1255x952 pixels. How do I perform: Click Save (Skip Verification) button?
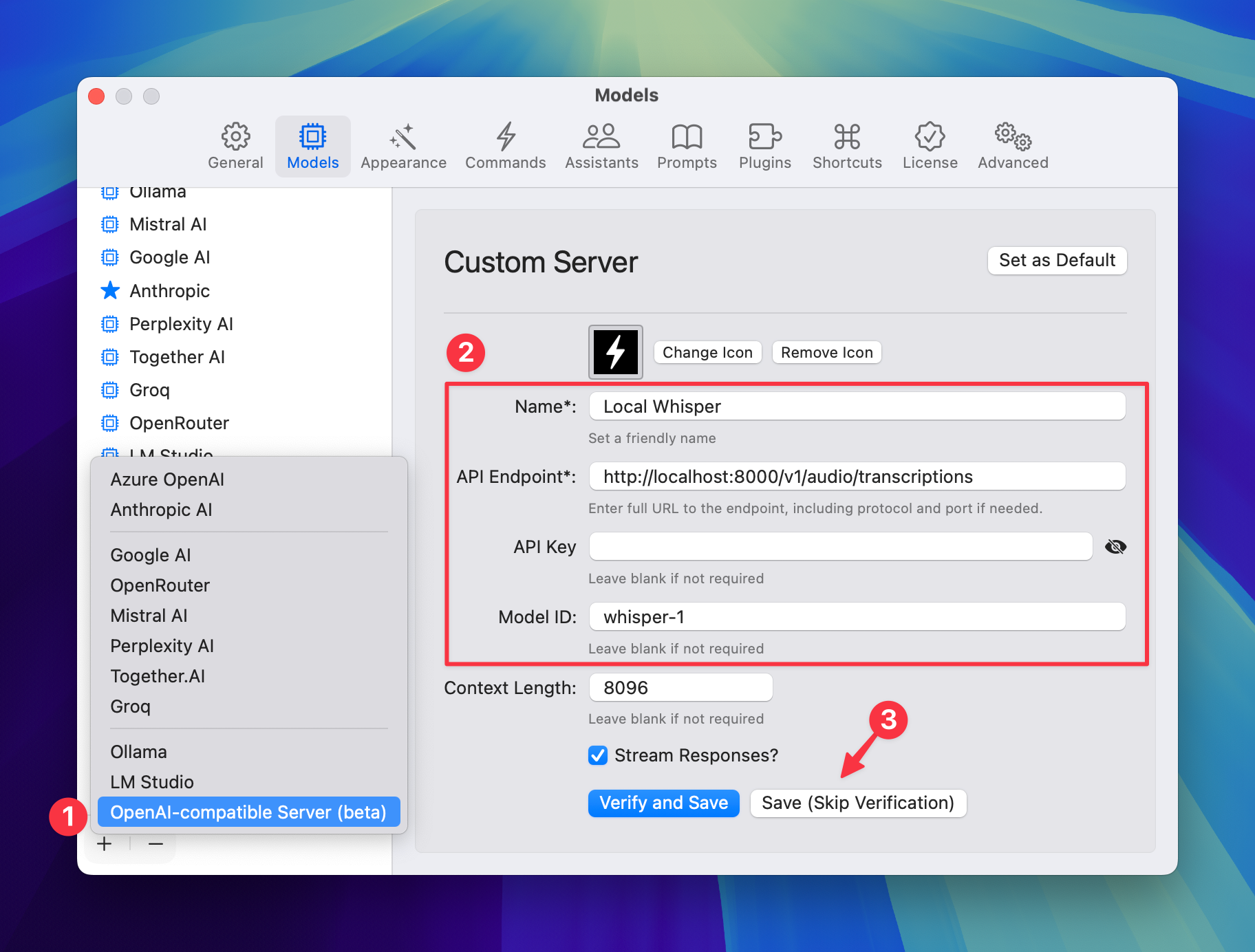pos(857,803)
